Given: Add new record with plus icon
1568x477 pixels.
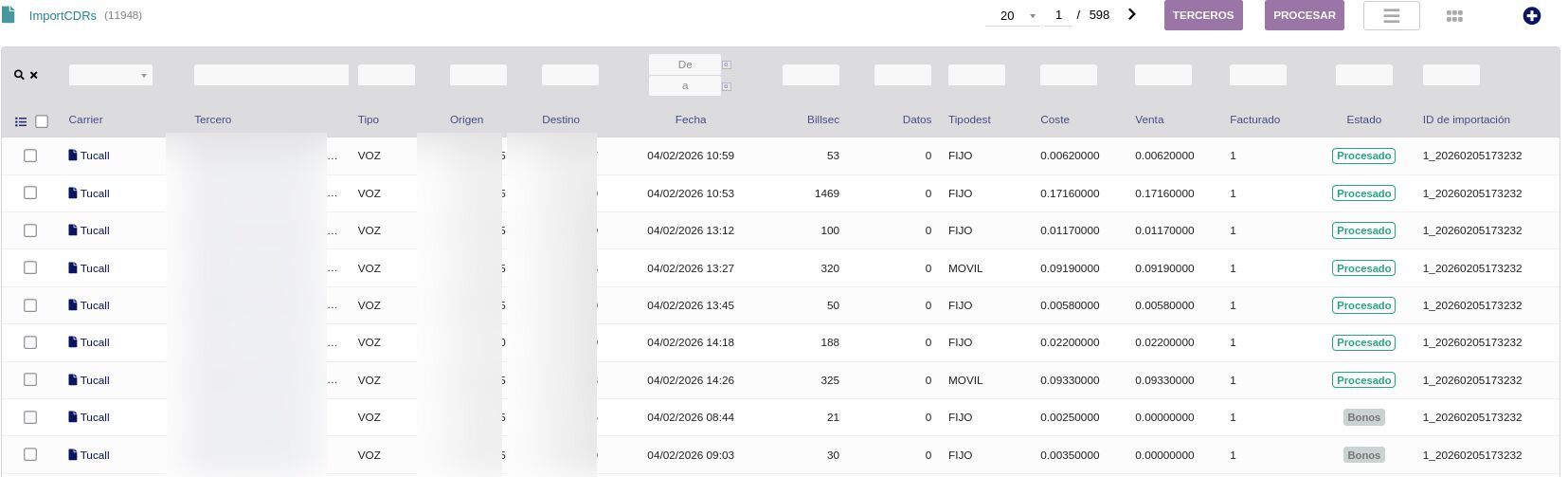Looking at the screenshot, I should coord(1531,16).
